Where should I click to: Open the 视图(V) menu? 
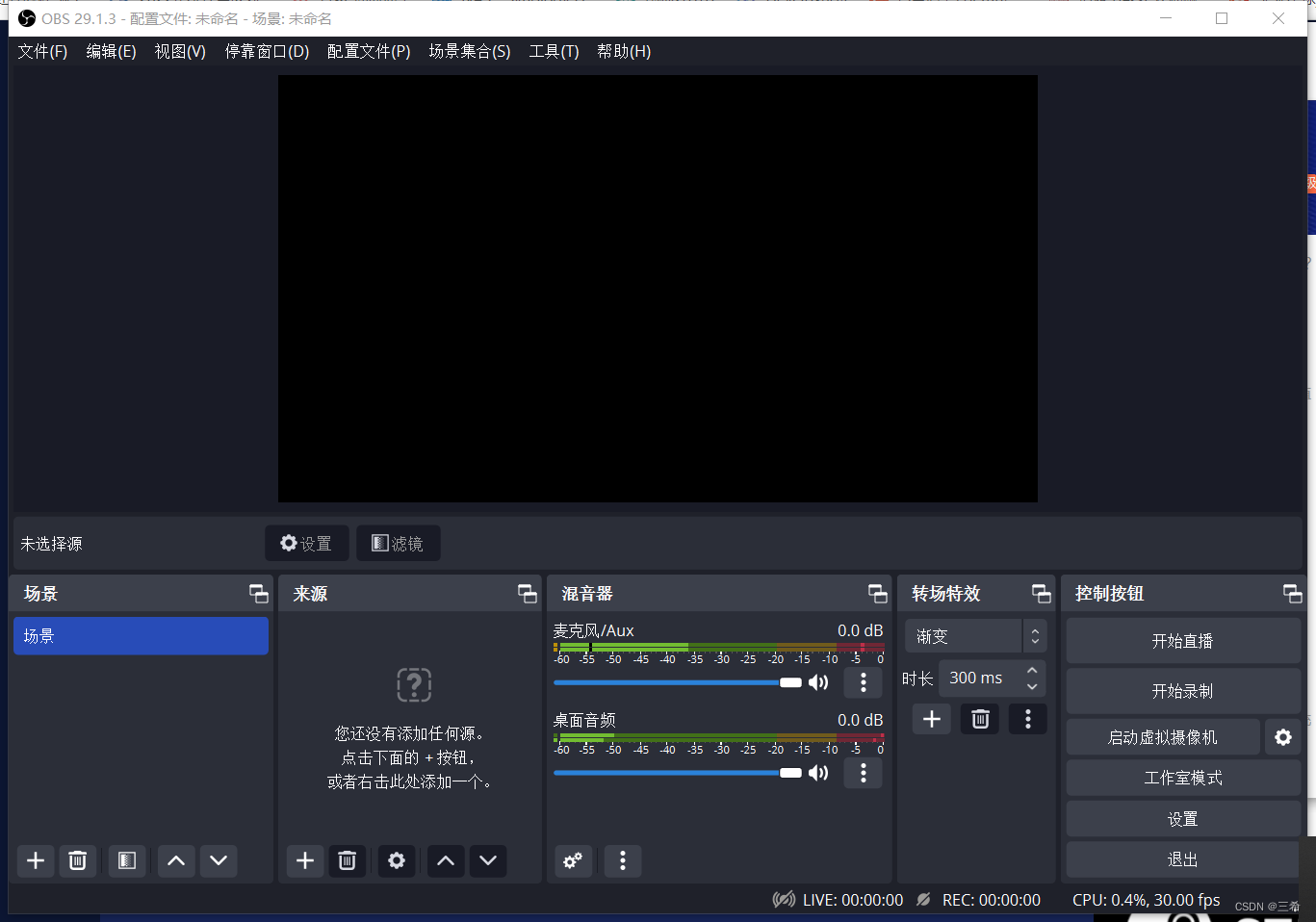coord(180,51)
